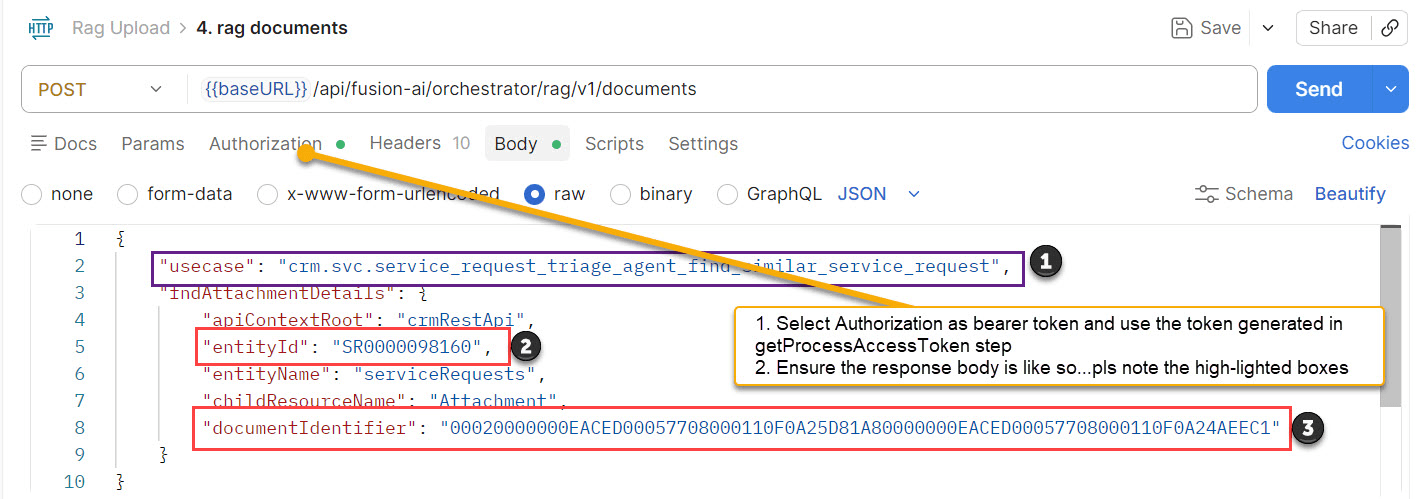Select the binary body option
This screenshot has width=1418, height=499.
coord(620,194)
